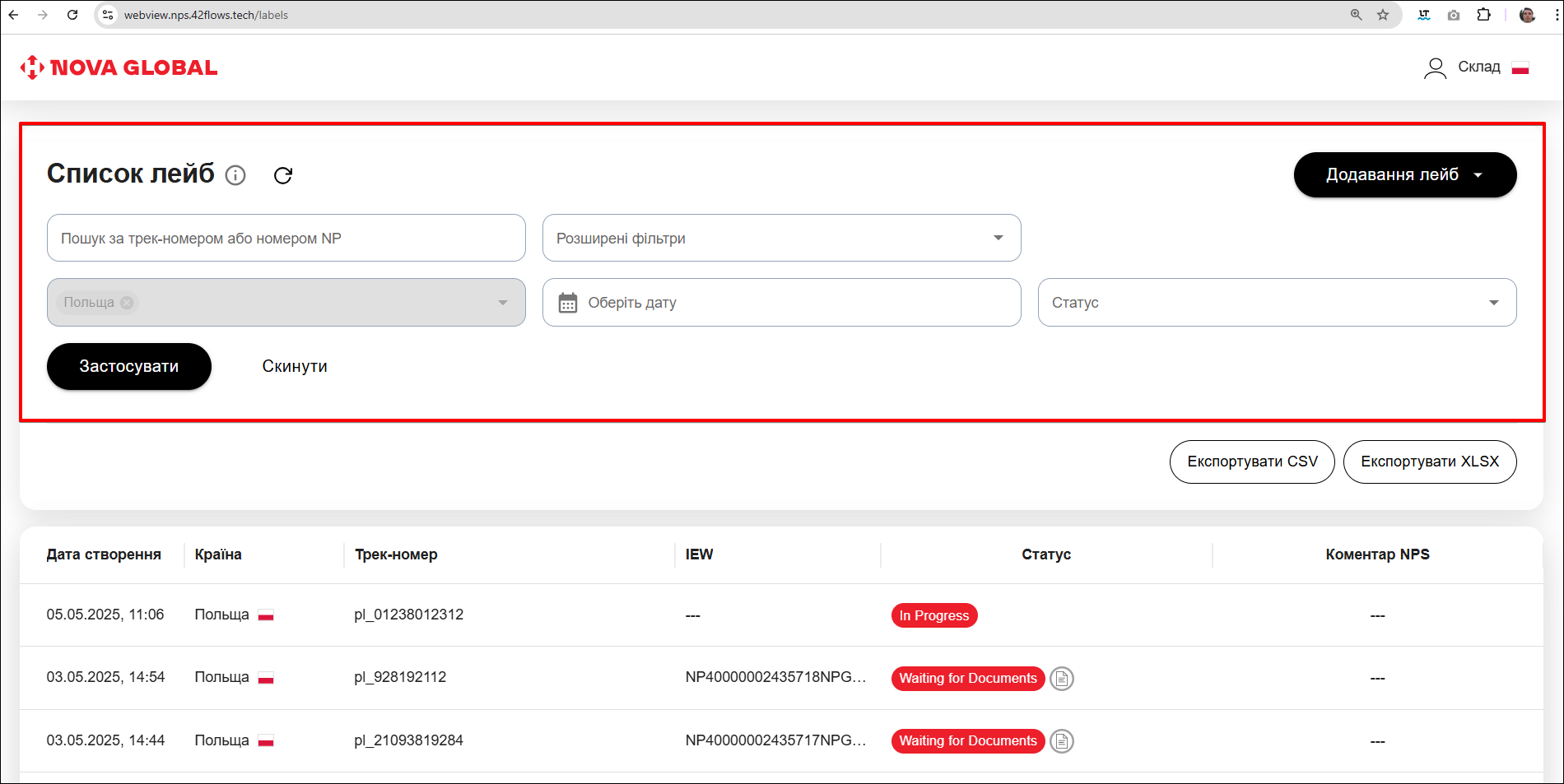Open document icon for pl_21093819284 row
The width and height of the screenshot is (1564, 784).
click(x=1062, y=741)
